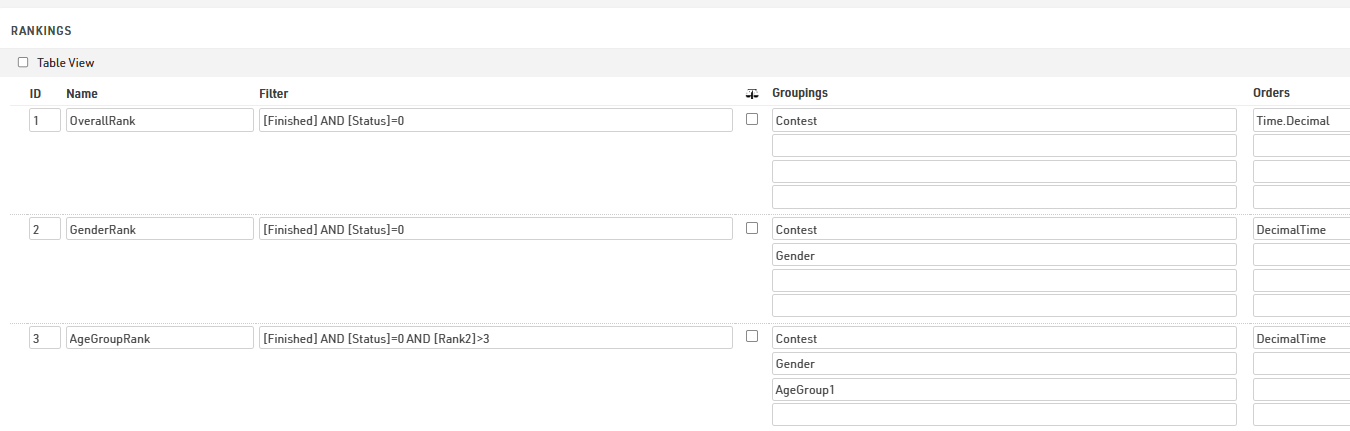Click the DecimalTime order field for GenderRank
Screen dimensions: 1350x431
(x=1300, y=229)
